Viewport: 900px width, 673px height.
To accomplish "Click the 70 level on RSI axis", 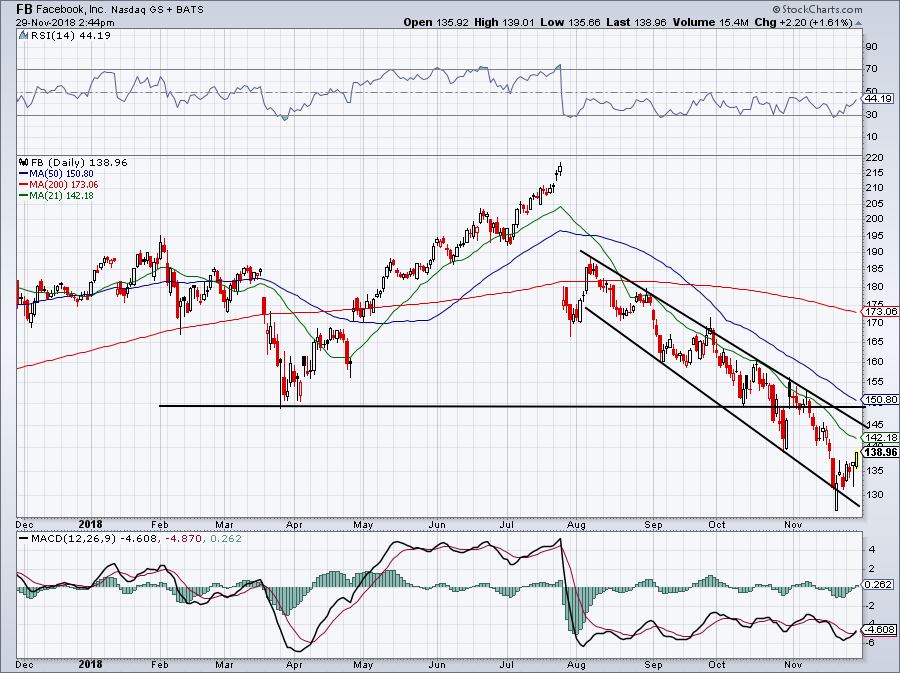I will [871, 69].
